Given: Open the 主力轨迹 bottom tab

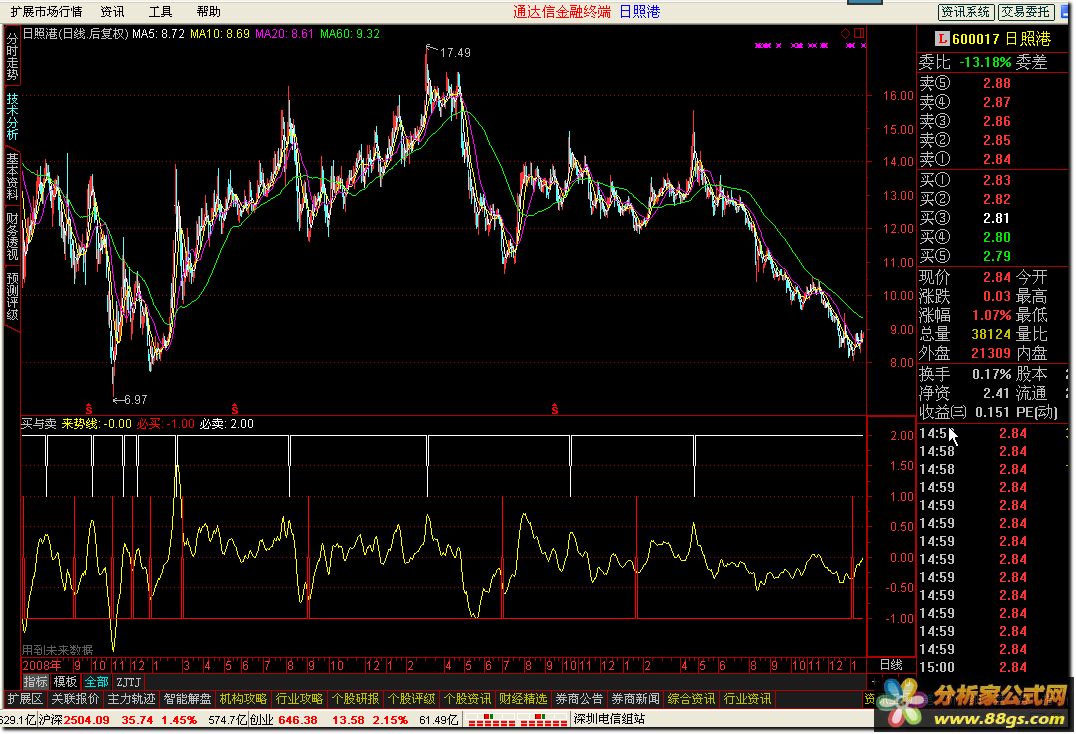Looking at the screenshot, I should (131, 699).
